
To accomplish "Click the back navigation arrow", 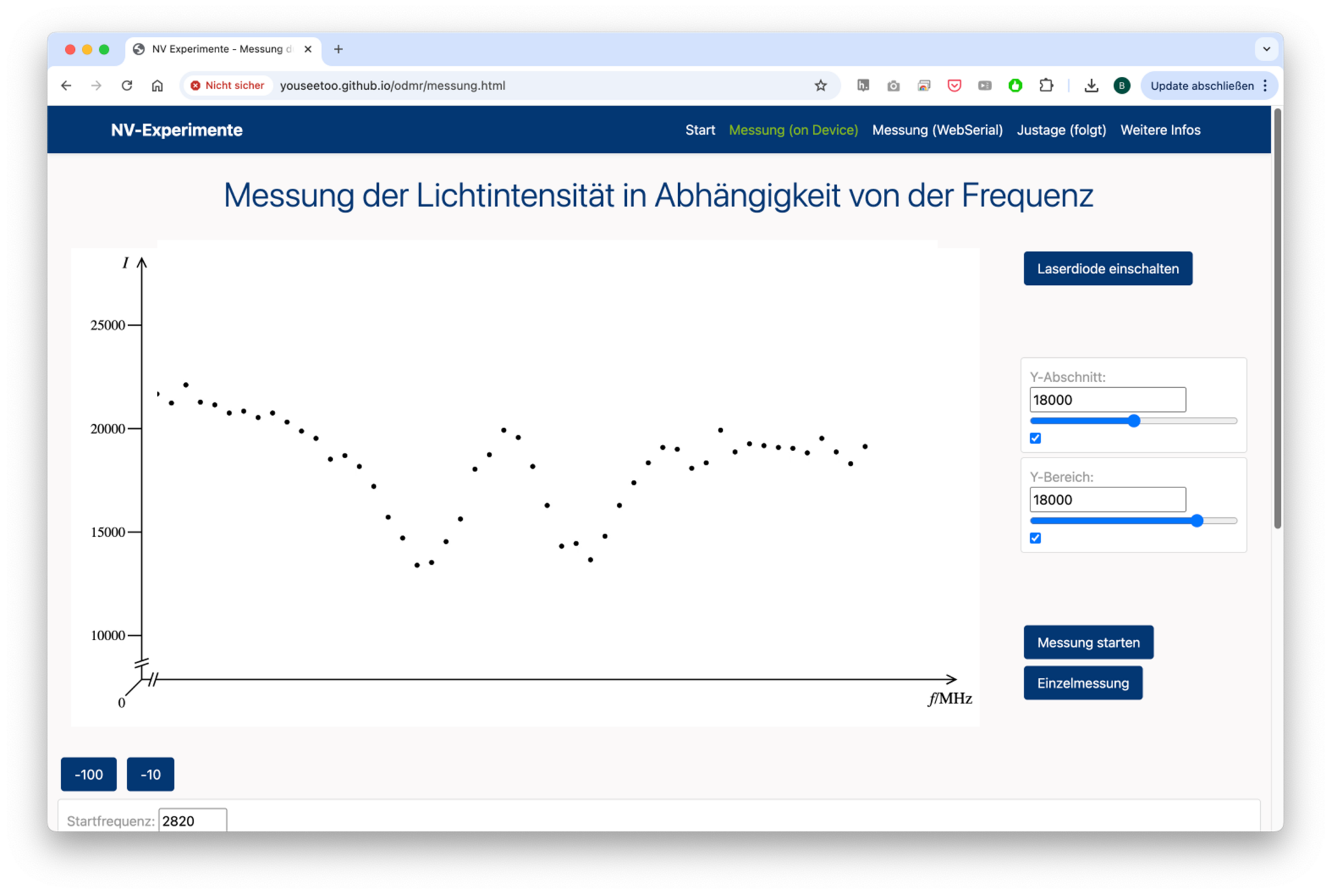I will [x=66, y=85].
